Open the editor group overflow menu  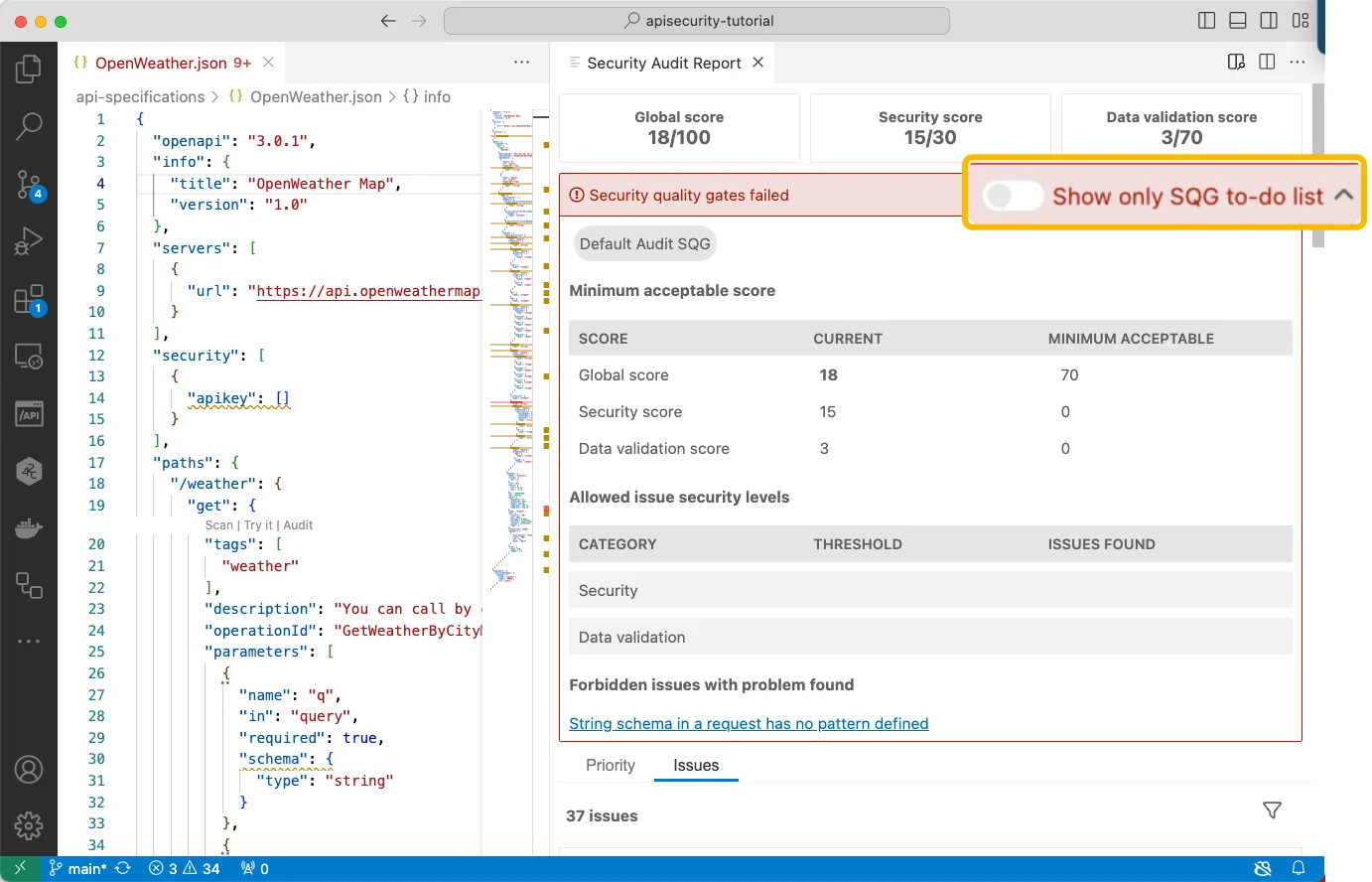(x=522, y=62)
